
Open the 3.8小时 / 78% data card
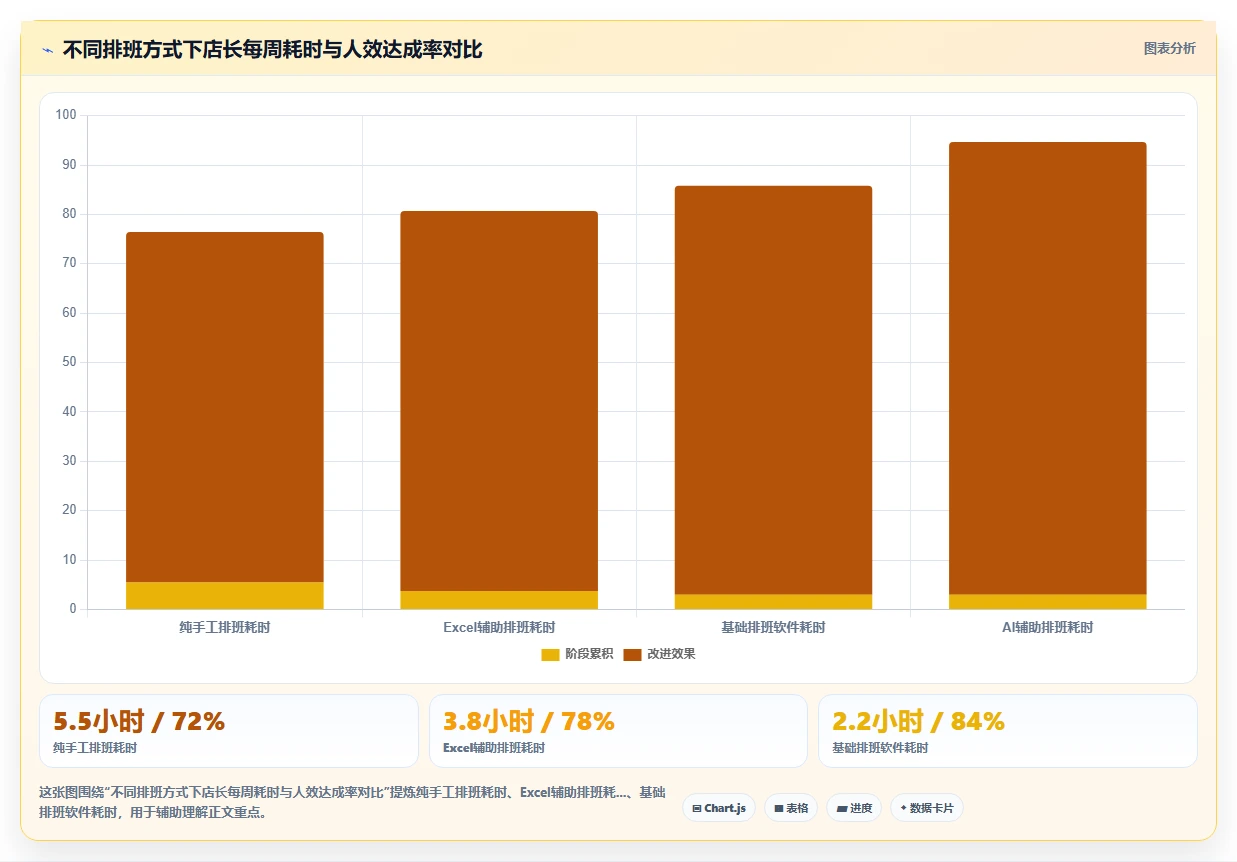(x=618, y=731)
